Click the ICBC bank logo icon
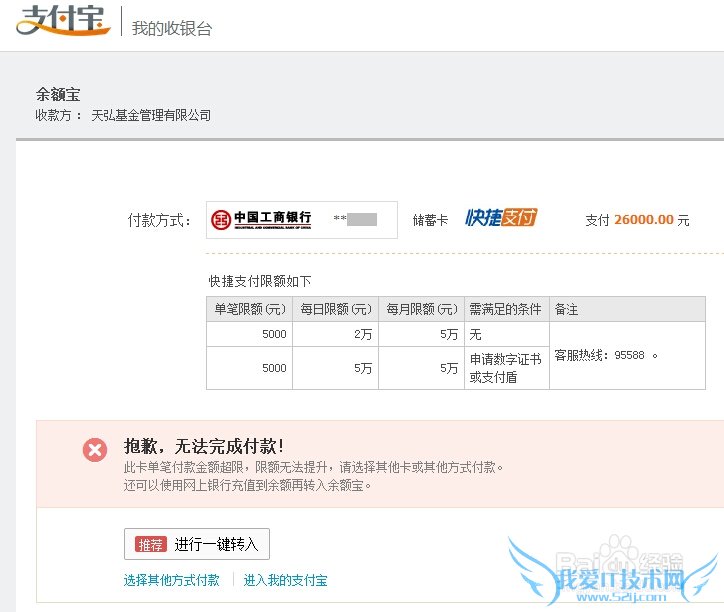Screen dimensions: 724x612 click(221, 220)
